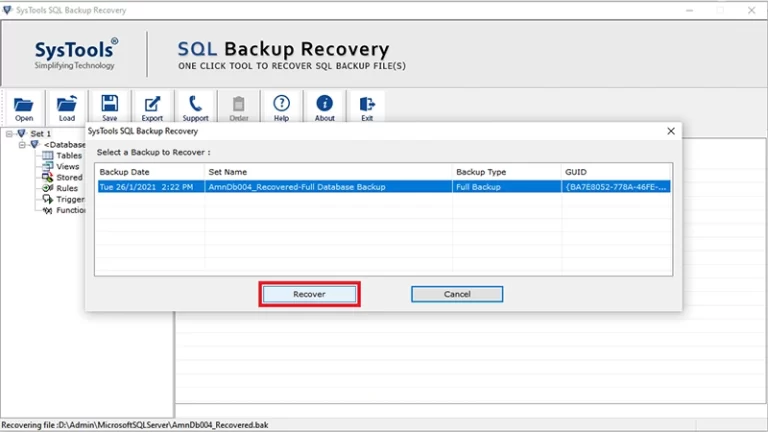Click the SysTools title bar app icon
768x432 pixels.
7,10
